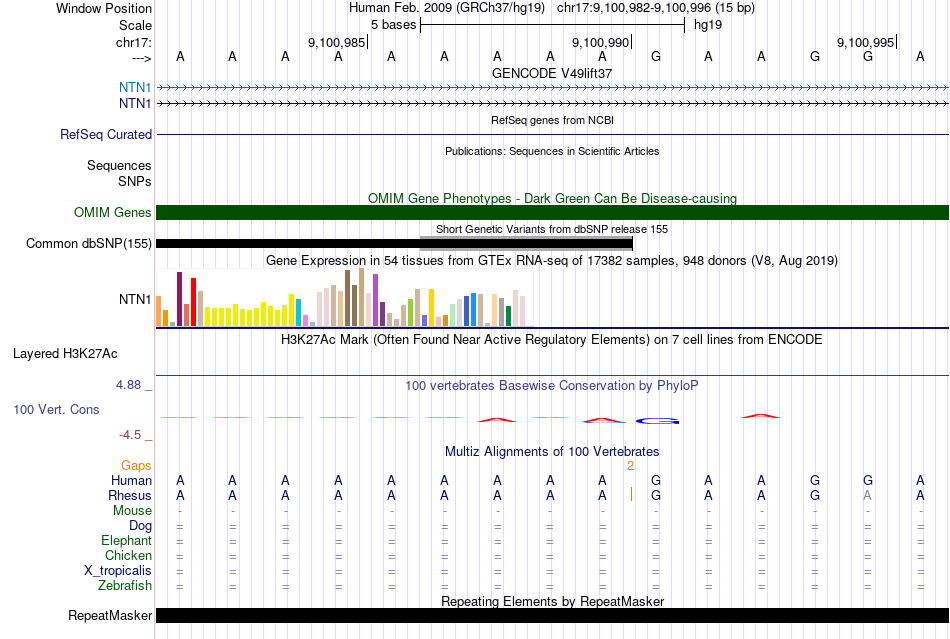The width and height of the screenshot is (950, 639).
Task: Click the grey mismatched A in Rhesus row
Action: pos(868,495)
